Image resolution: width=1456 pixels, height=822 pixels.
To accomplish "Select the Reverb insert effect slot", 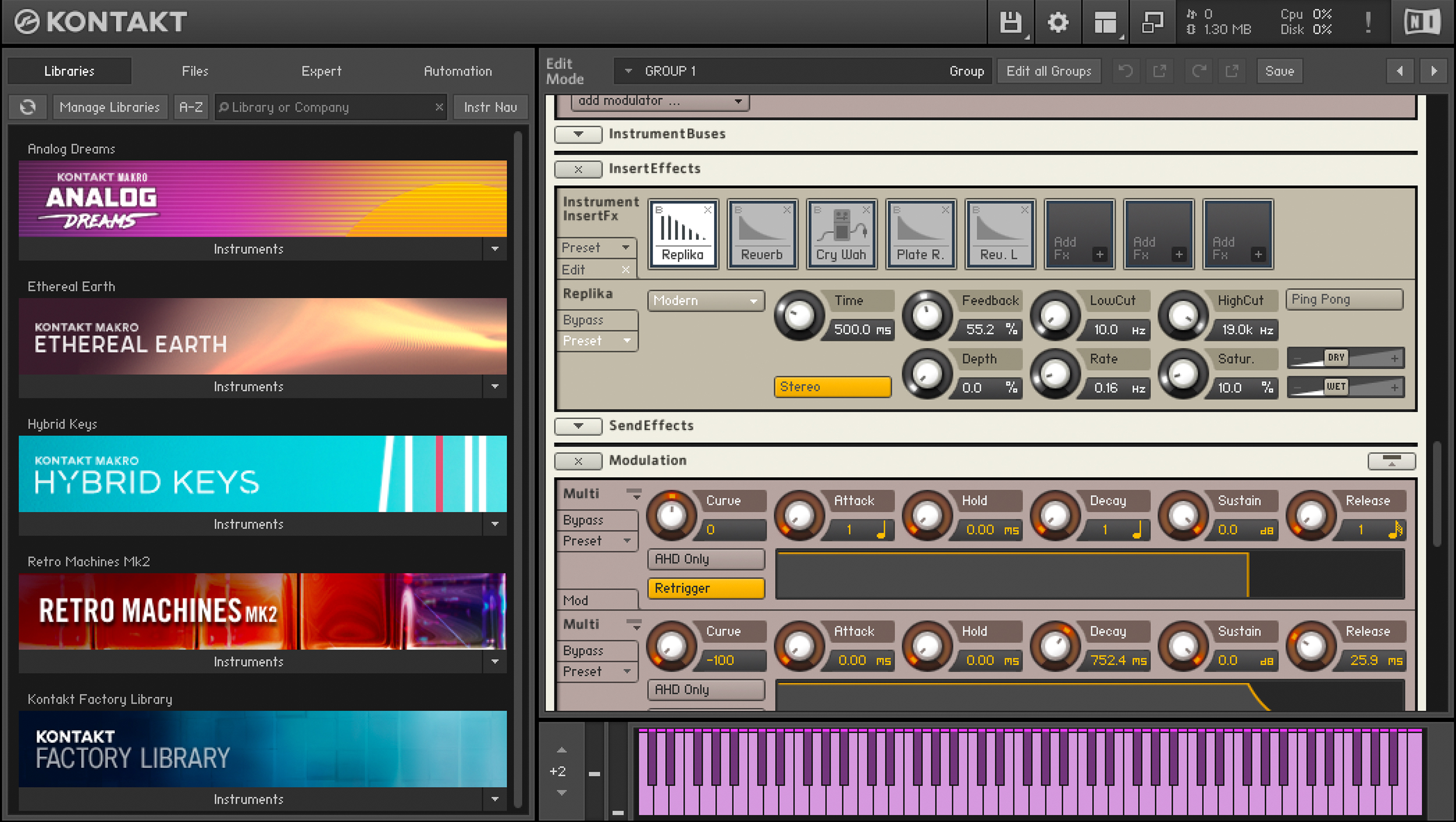I will click(762, 233).
